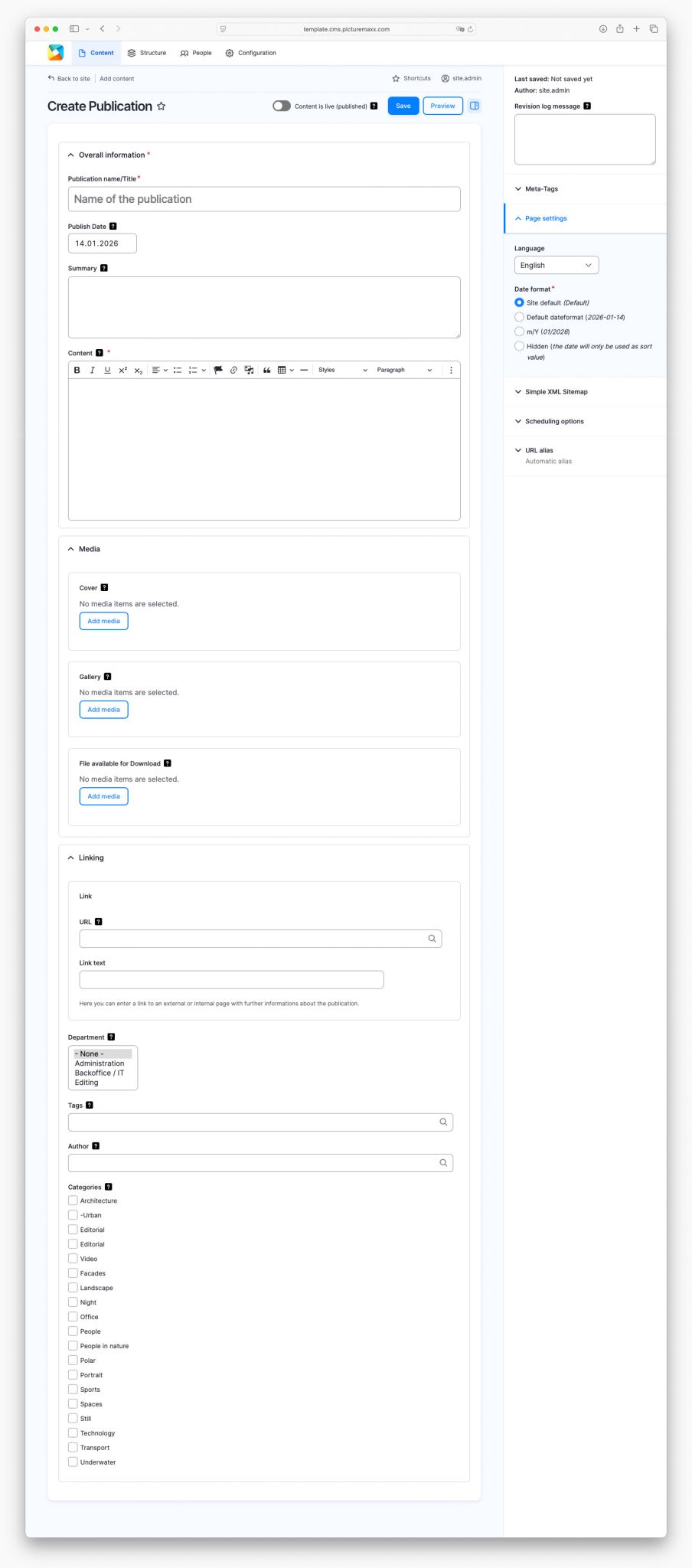
Task: Select the m/Y (01/2026) date format
Action: (x=519, y=332)
